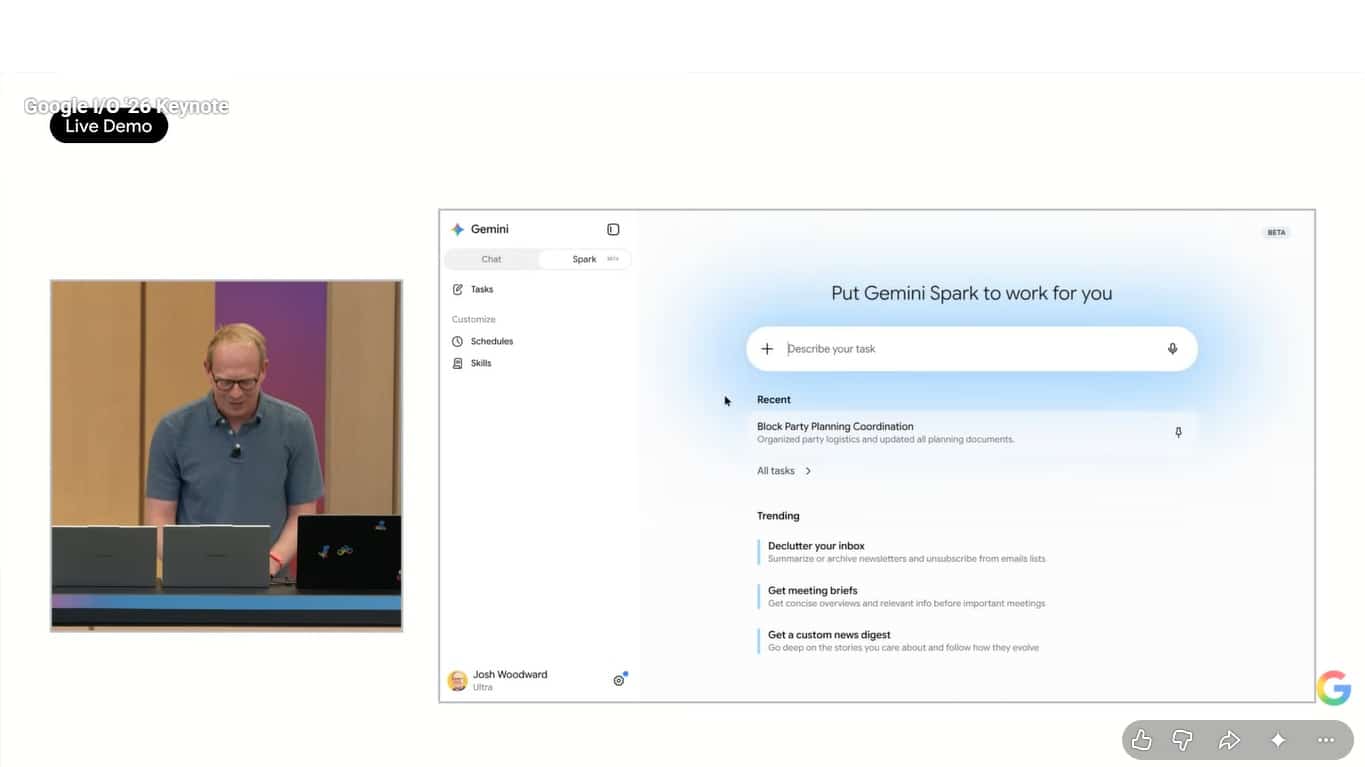The image size is (1365, 767).
Task: Click the Google G logo
Action: tap(1334, 688)
